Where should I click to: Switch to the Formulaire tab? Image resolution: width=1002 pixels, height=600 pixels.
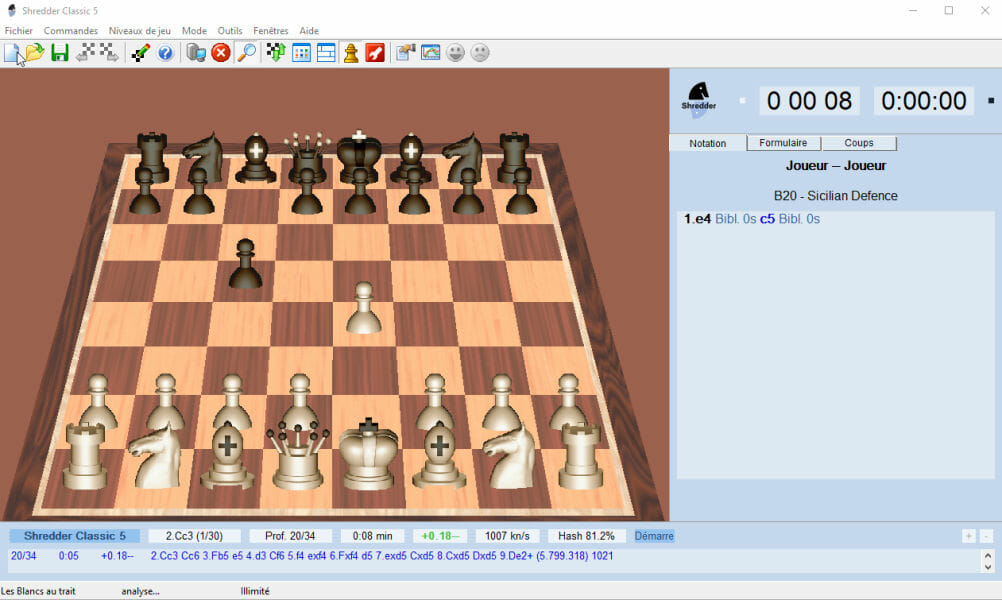pyautogui.click(x=783, y=143)
